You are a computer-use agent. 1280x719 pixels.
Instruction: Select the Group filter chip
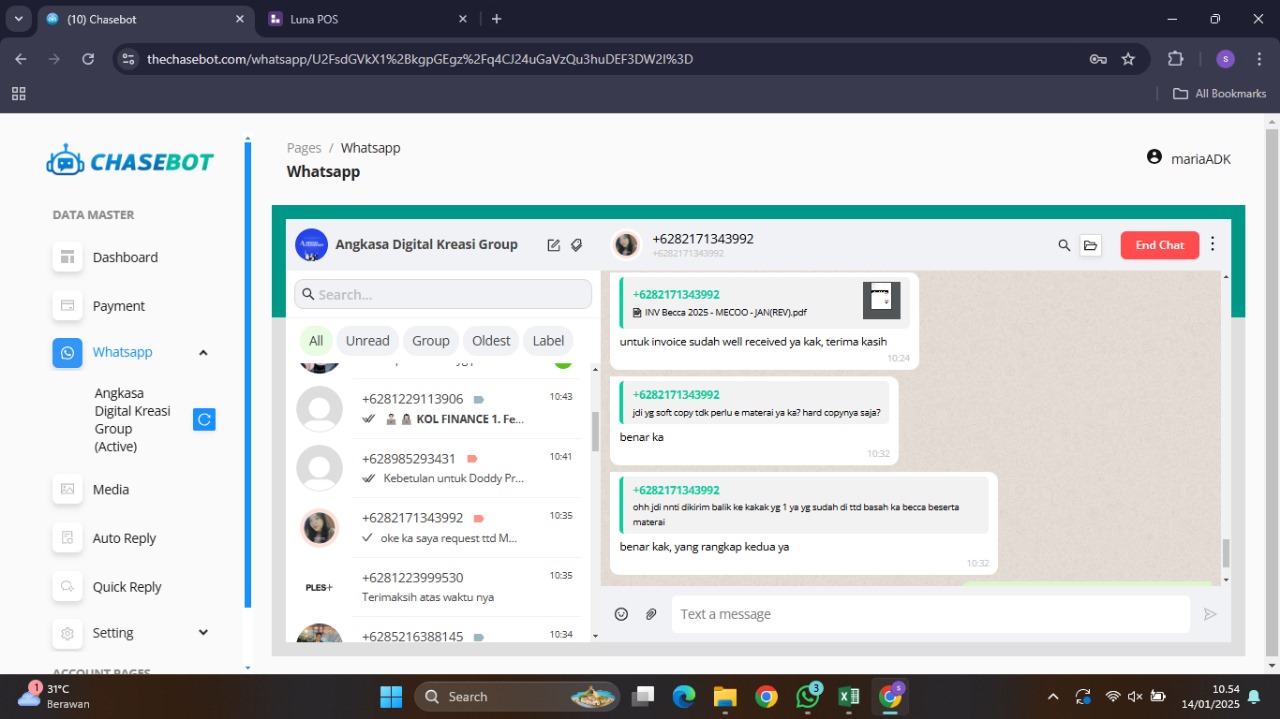[431, 341]
